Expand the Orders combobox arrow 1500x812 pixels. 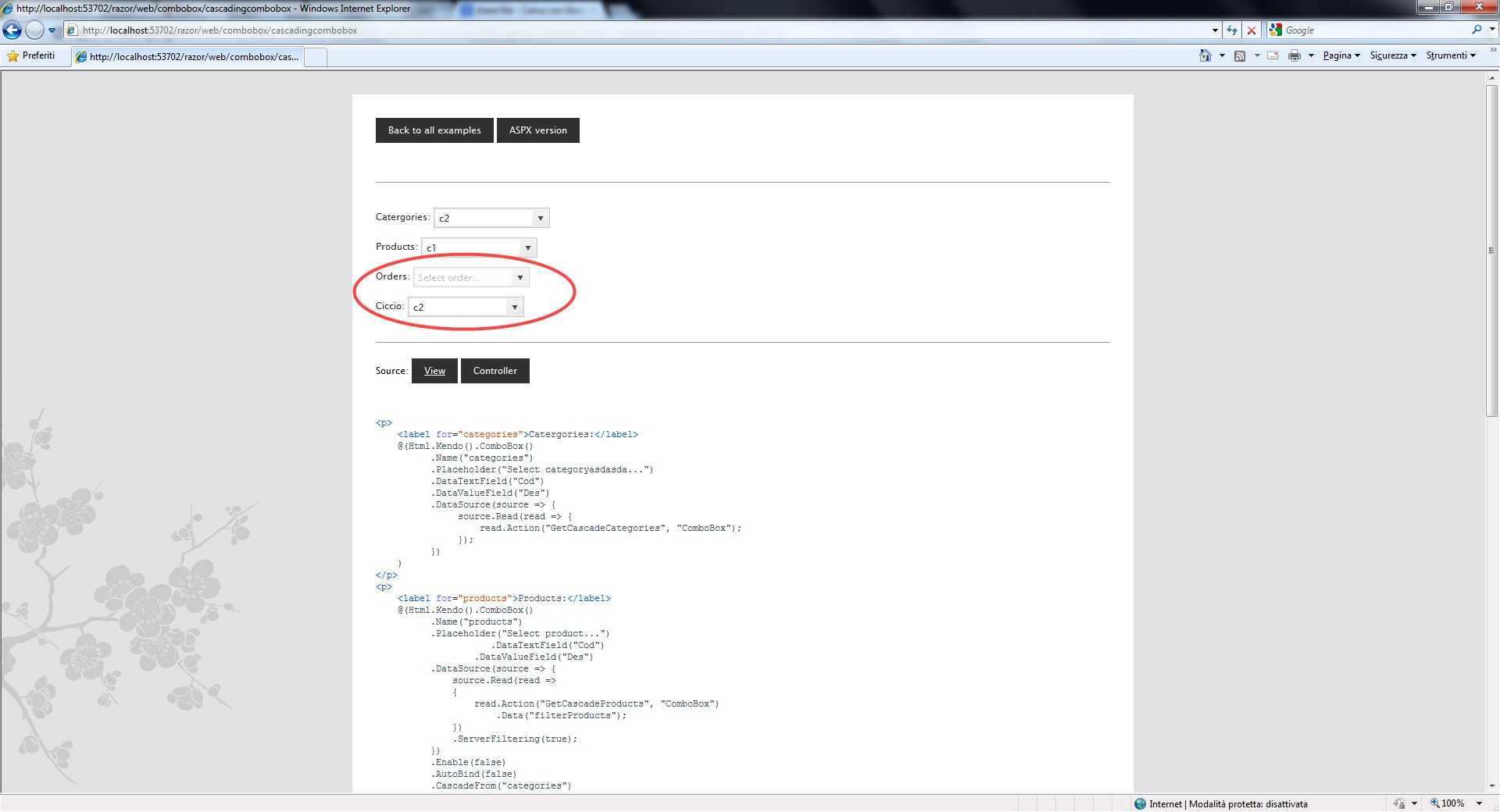[x=520, y=277]
